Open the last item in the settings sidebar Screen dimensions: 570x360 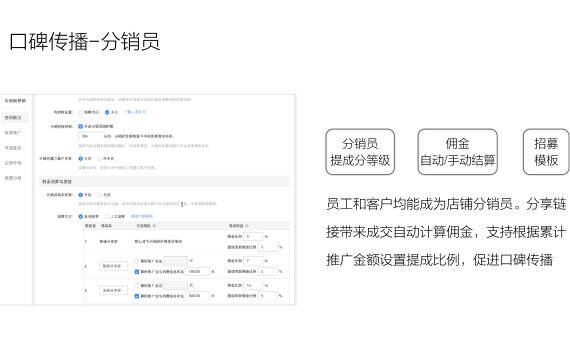coord(13,178)
